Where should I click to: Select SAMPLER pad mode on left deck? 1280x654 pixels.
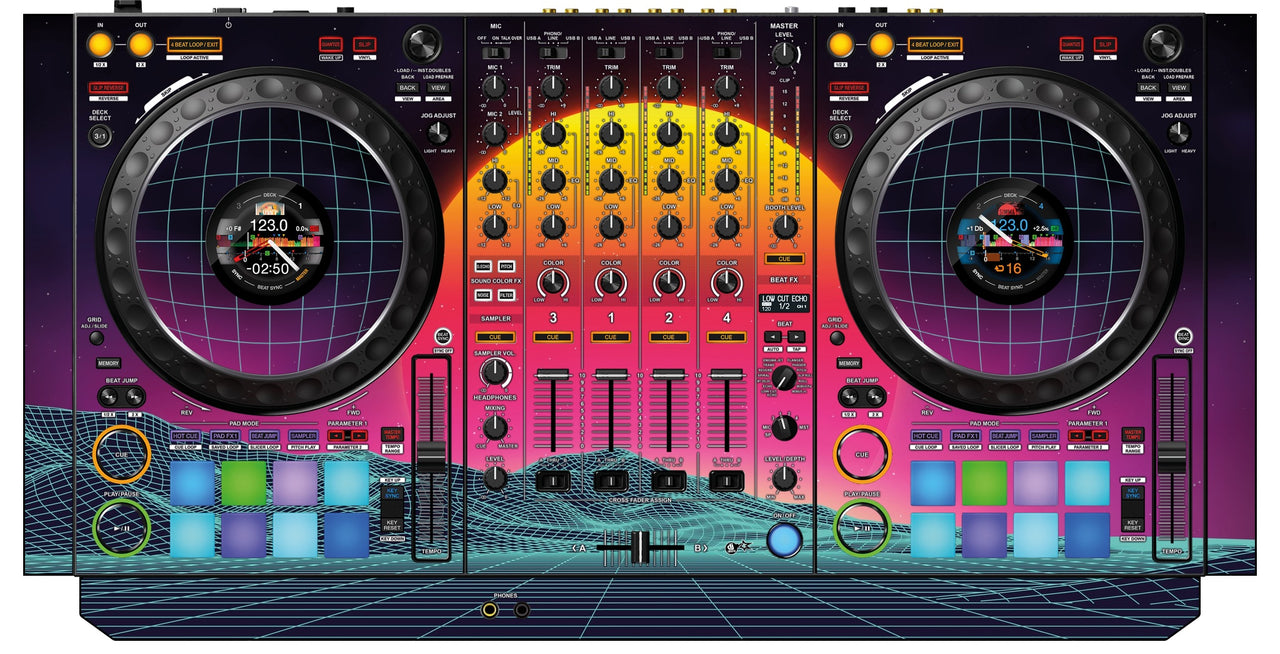(x=303, y=436)
